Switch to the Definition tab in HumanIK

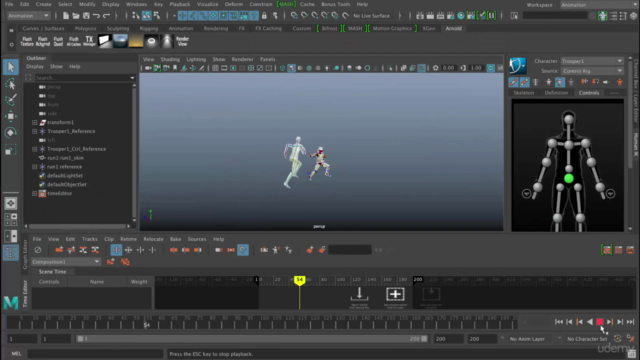coord(556,93)
